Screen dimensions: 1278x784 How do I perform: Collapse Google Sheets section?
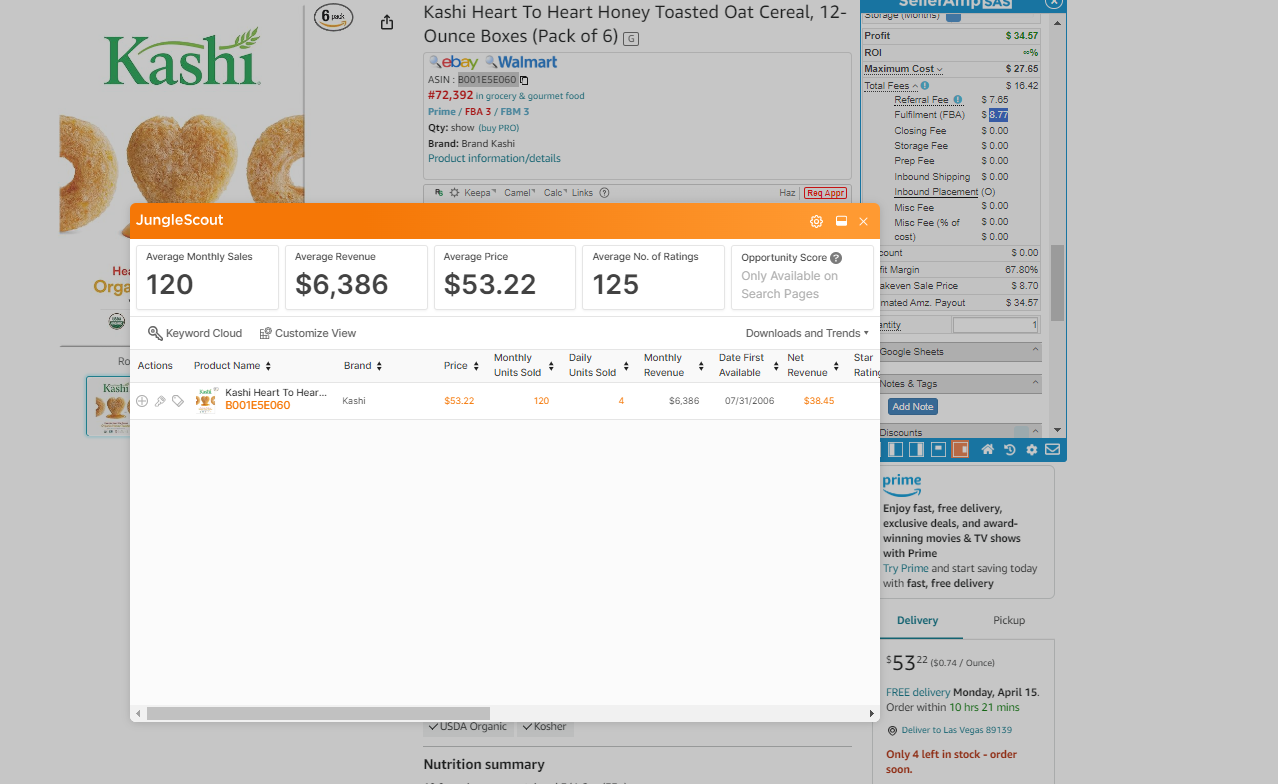click(1034, 351)
